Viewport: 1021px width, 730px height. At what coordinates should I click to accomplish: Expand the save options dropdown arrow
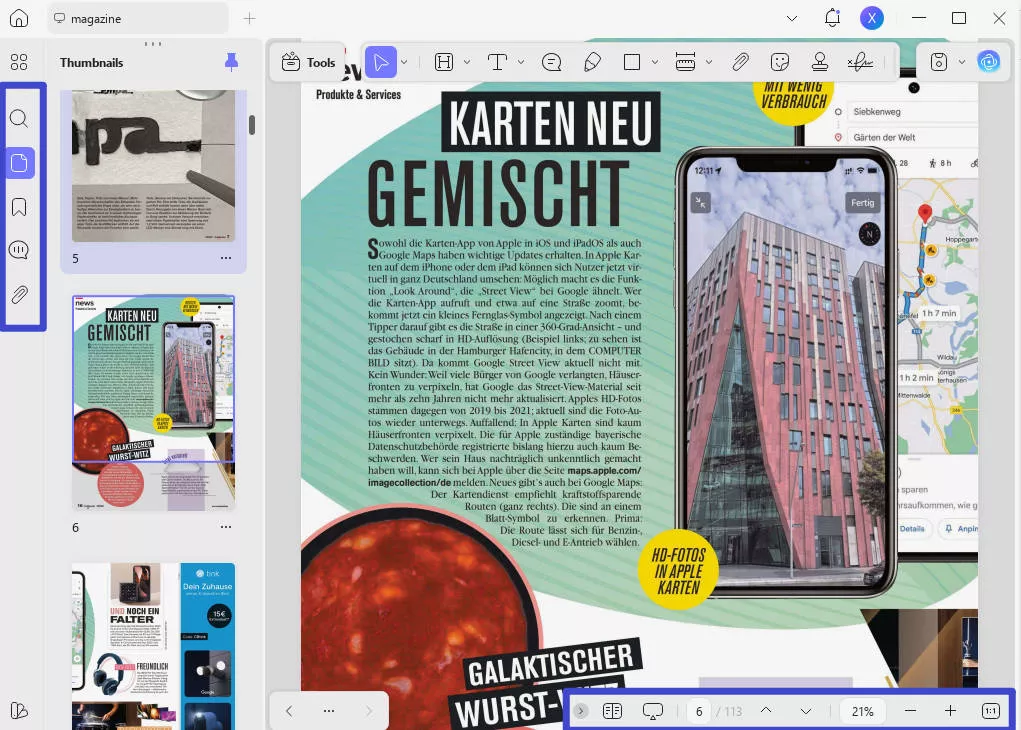coord(961,62)
